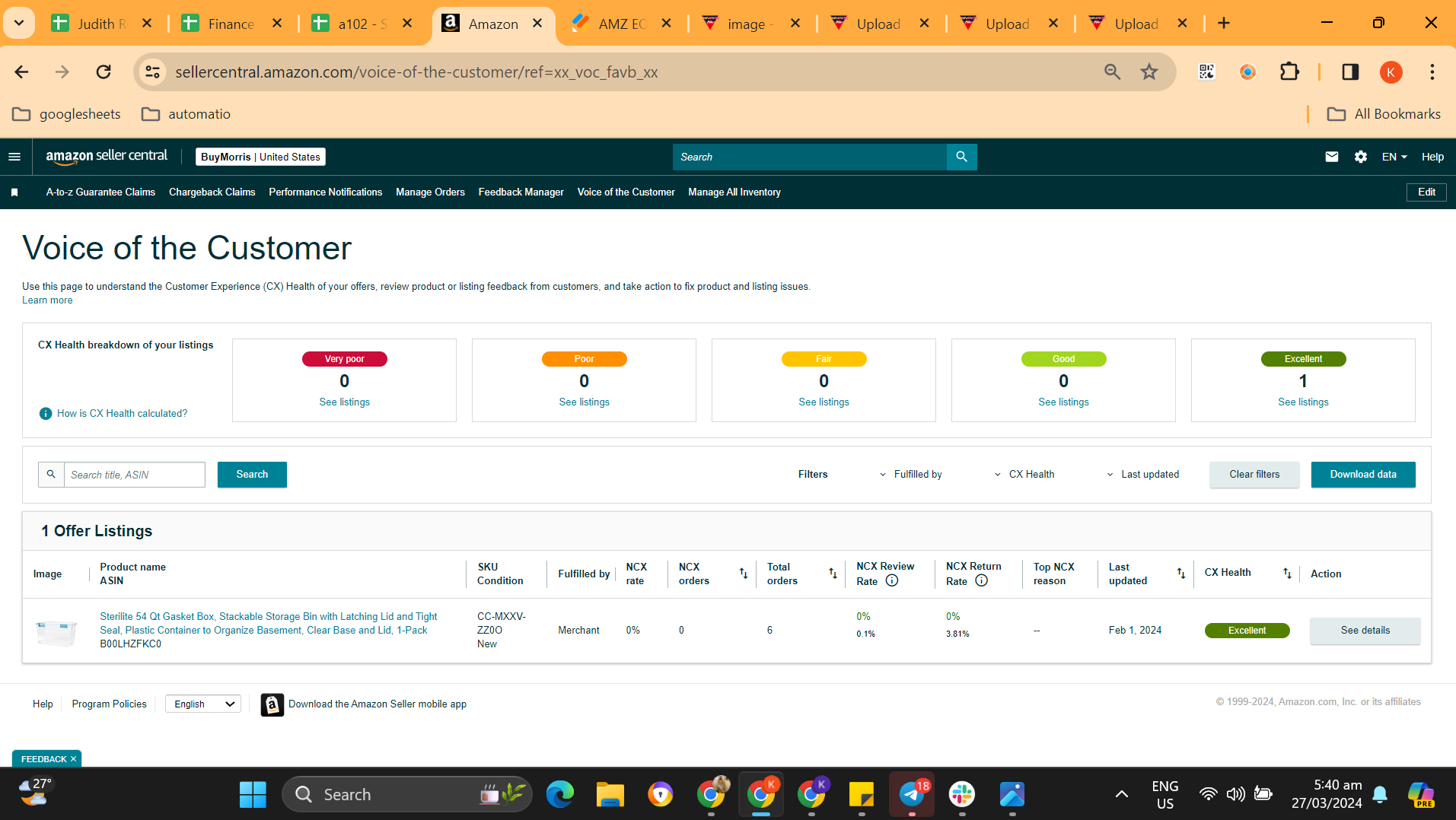This screenshot has width=1456, height=820.
Task: Open Slack from the taskbar
Action: pyautogui.click(x=962, y=795)
